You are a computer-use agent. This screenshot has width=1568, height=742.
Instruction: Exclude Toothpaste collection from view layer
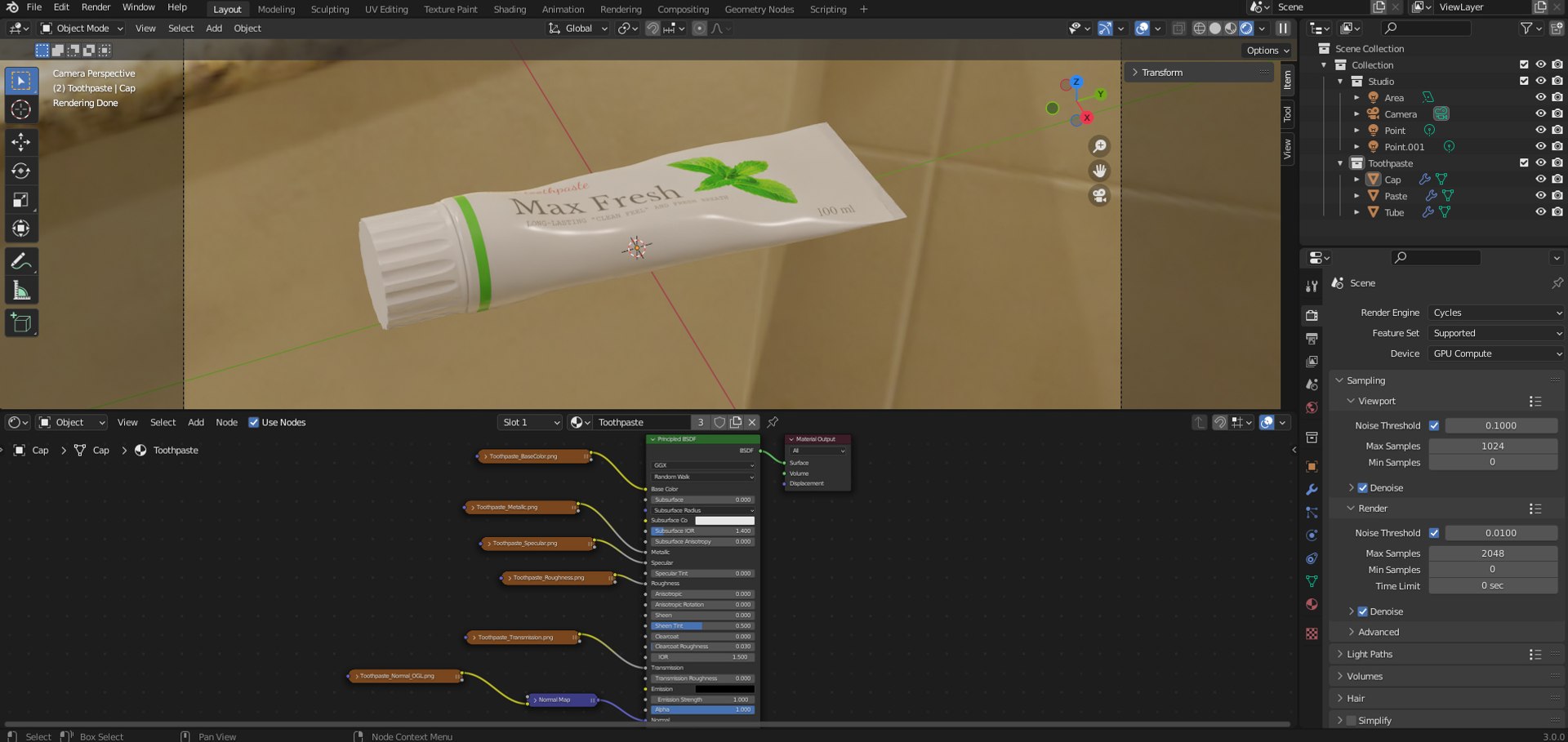click(1524, 163)
